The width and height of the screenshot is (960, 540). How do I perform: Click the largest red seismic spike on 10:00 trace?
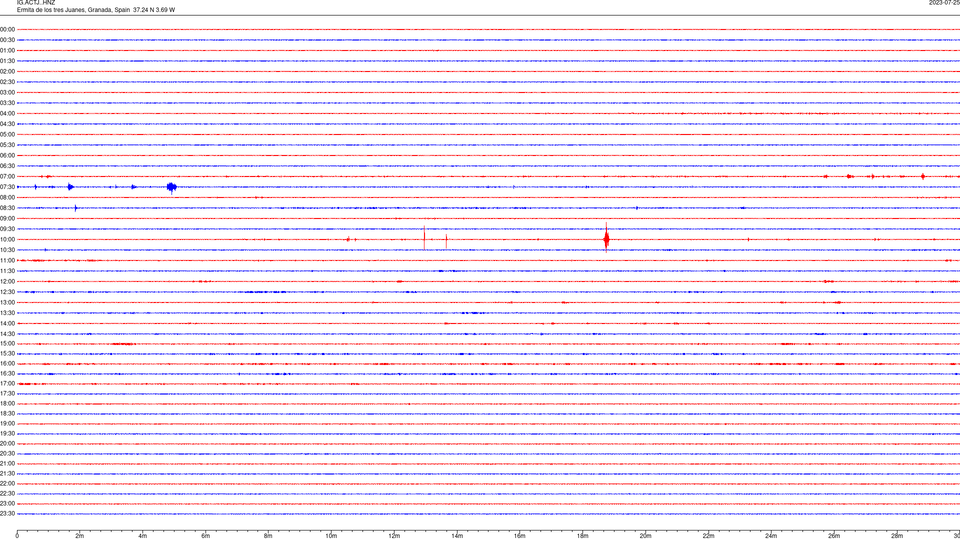pyautogui.click(x=606, y=238)
